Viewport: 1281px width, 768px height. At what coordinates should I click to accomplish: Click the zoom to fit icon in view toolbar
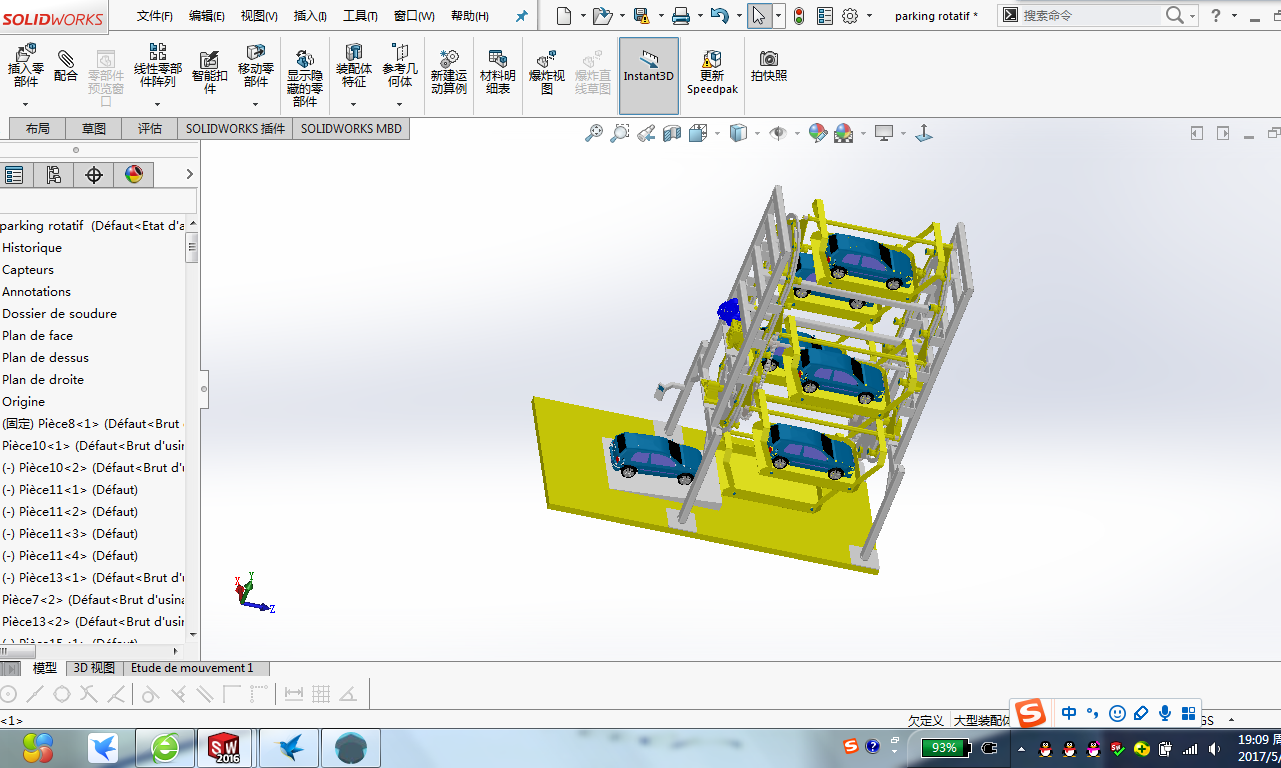(594, 133)
